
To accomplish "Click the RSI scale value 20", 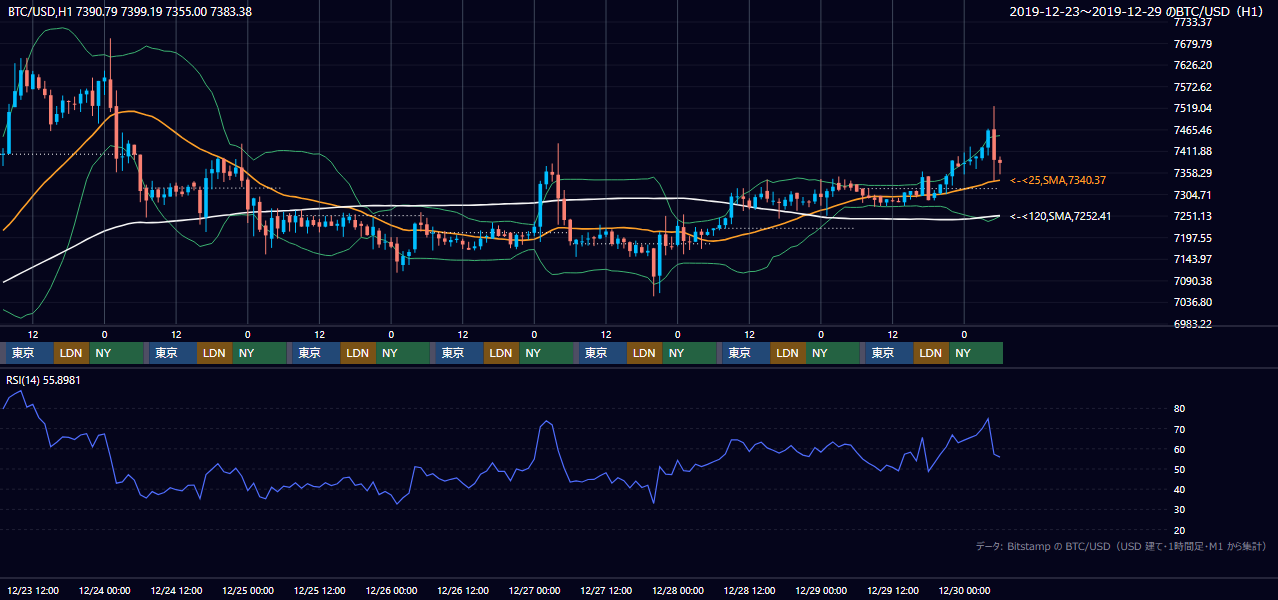I will (x=1179, y=530).
